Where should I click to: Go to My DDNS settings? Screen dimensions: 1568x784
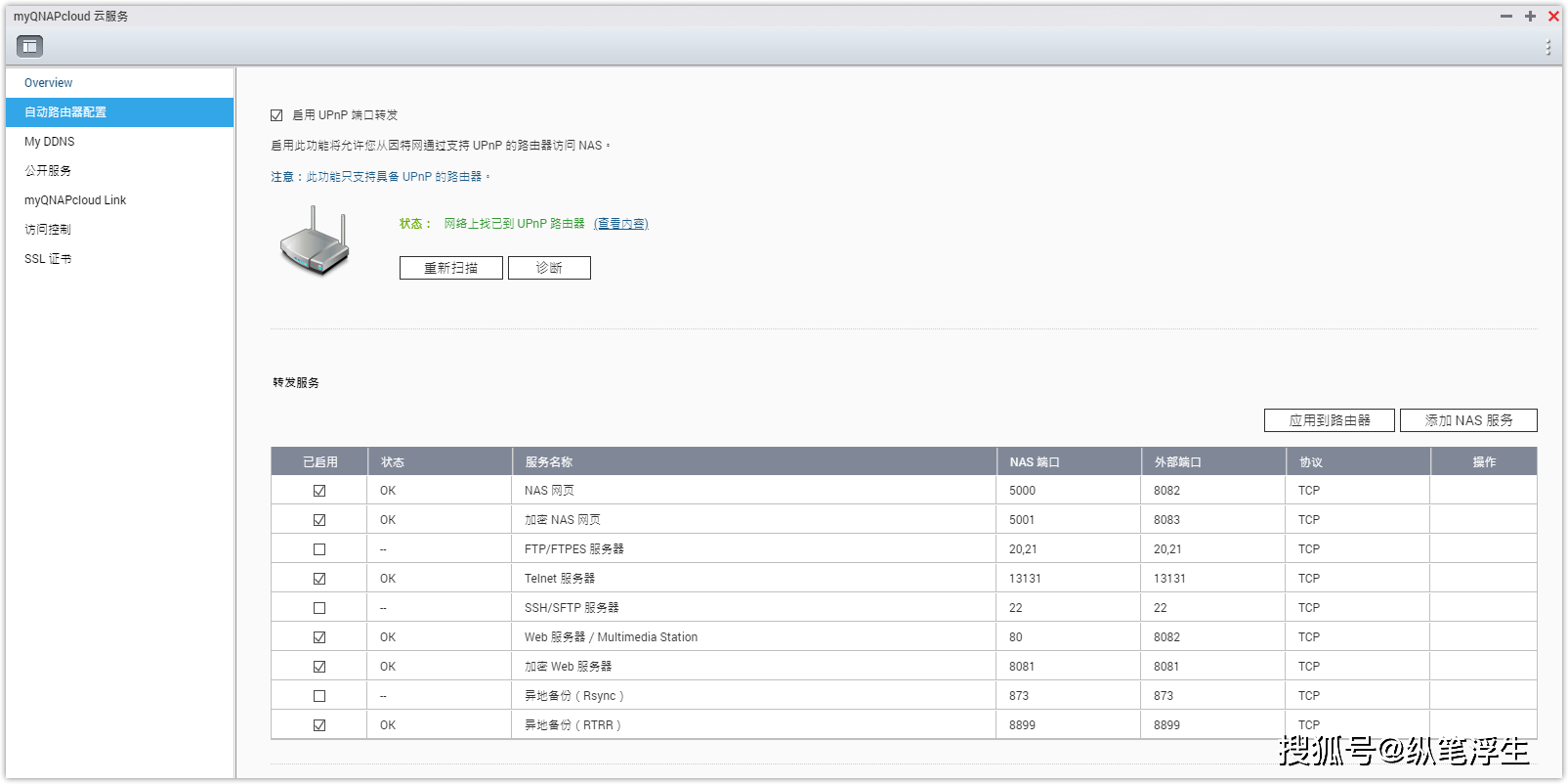(x=50, y=142)
